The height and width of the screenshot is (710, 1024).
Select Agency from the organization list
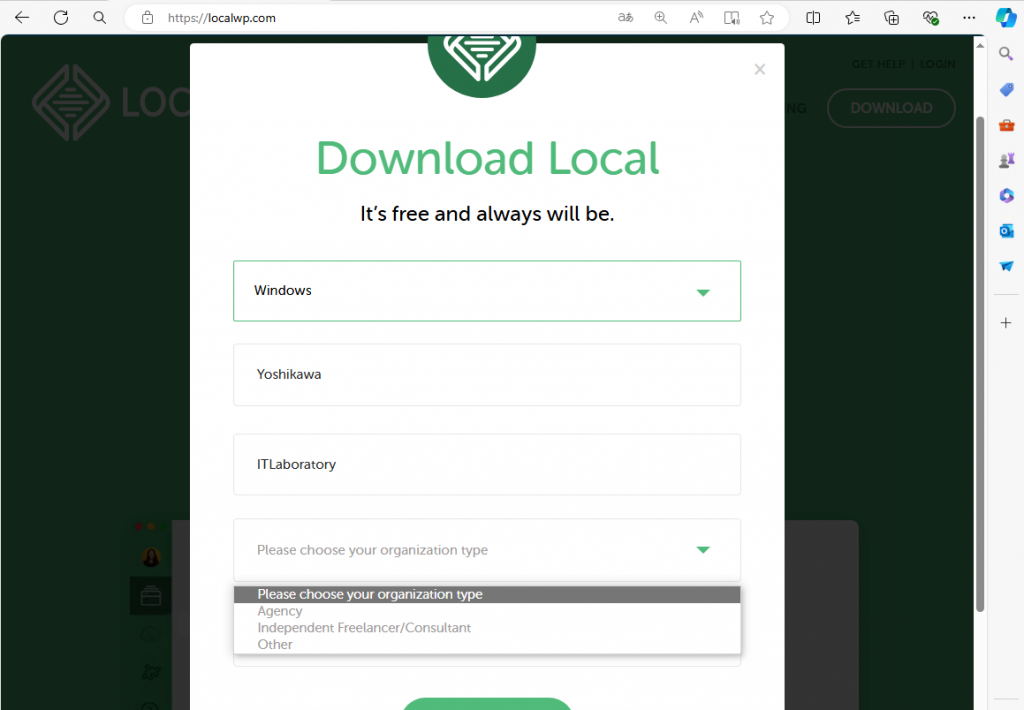point(280,611)
